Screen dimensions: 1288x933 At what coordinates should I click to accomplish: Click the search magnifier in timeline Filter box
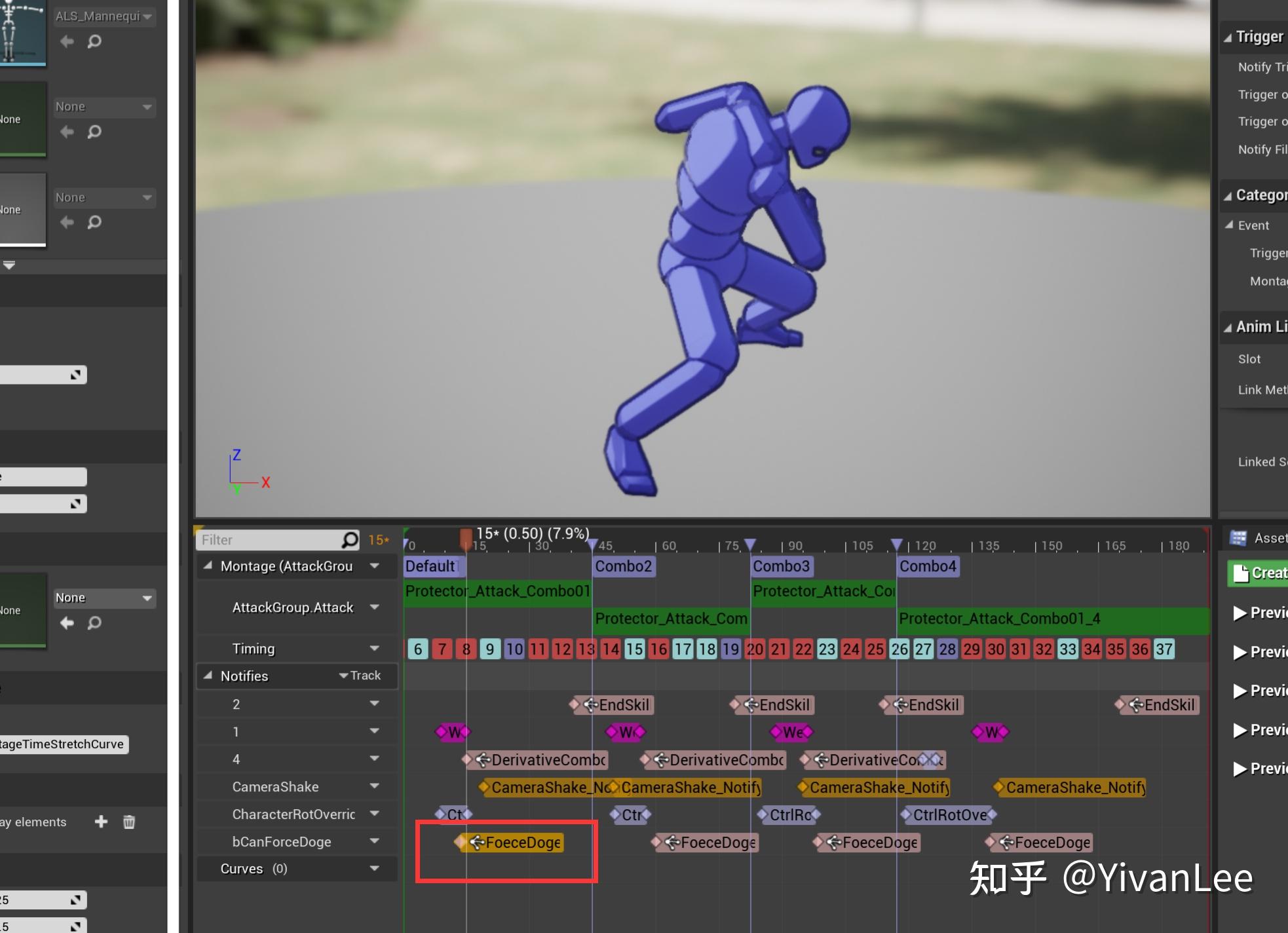tap(350, 540)
